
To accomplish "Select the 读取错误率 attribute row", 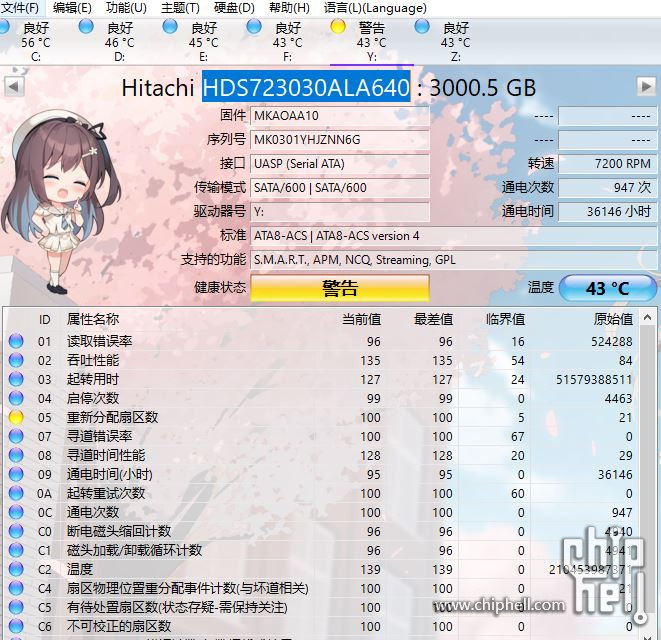I will point(320,341).
